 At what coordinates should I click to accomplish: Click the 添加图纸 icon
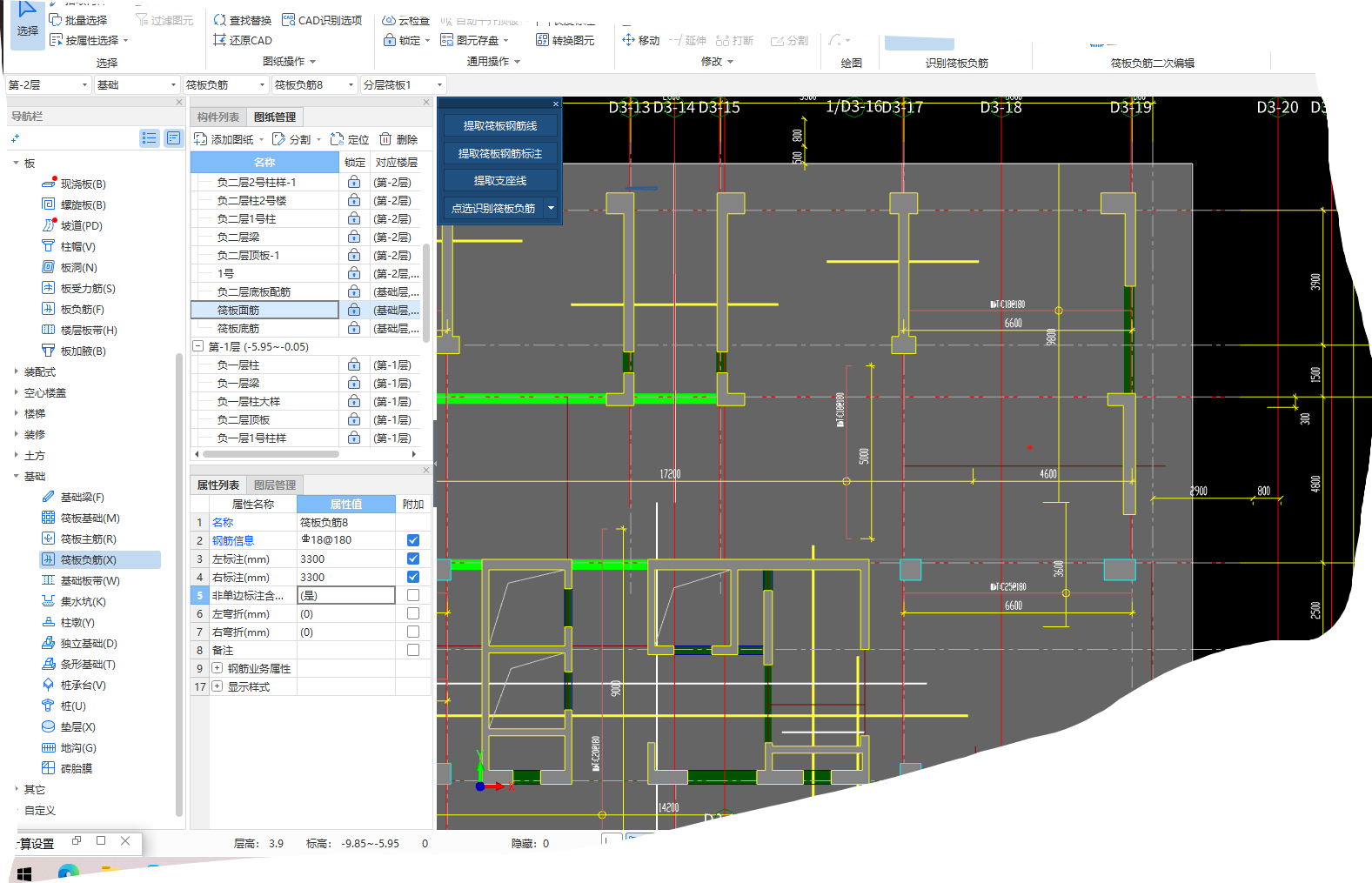(200, 139)
